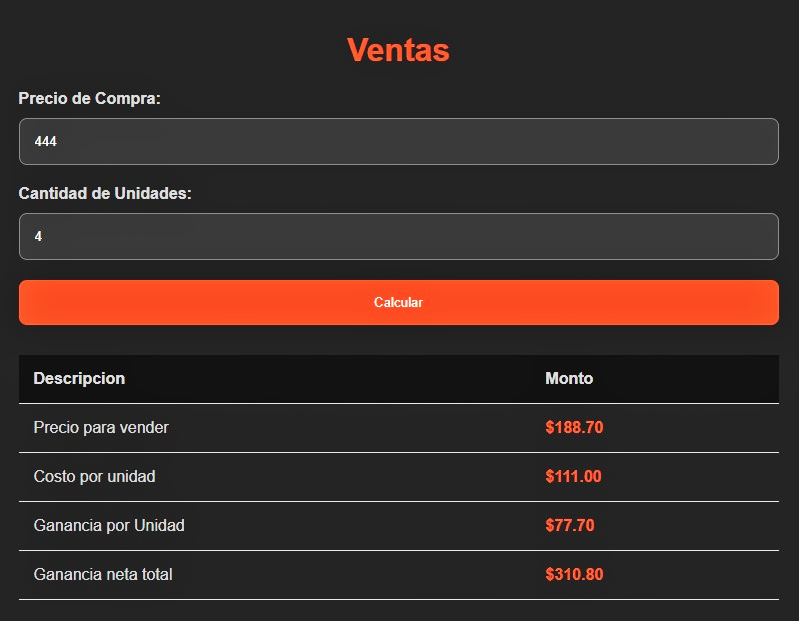799x621 pixels.
Task: Select the Precio de Compra label
Action: point(89,98)
